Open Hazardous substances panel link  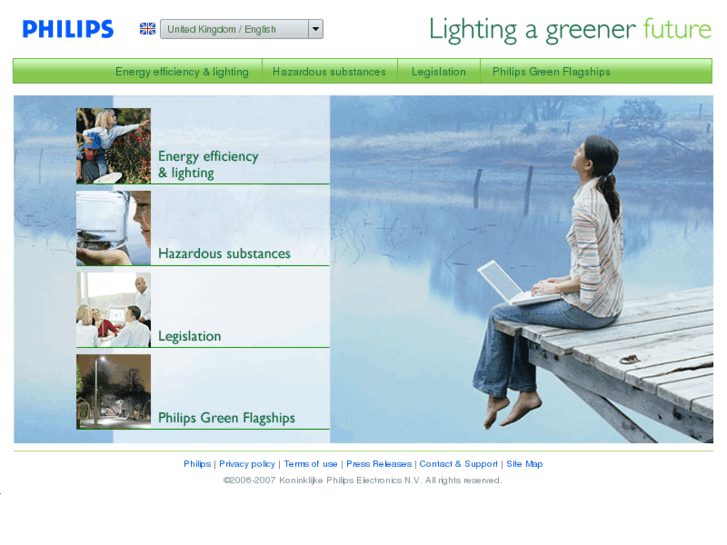pyautogui.click(x=224, y=253)
